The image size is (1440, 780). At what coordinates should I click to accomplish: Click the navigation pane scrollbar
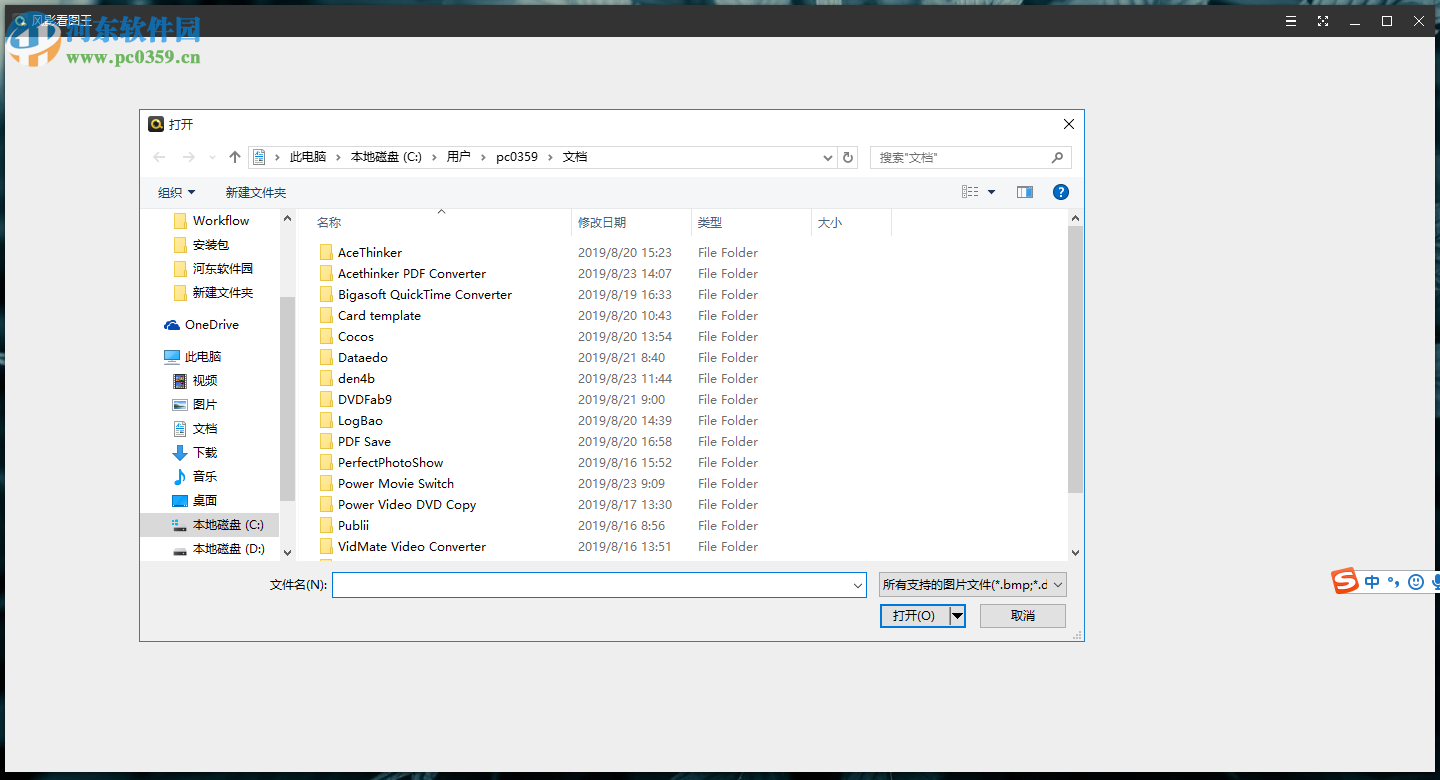pos(288,399)
